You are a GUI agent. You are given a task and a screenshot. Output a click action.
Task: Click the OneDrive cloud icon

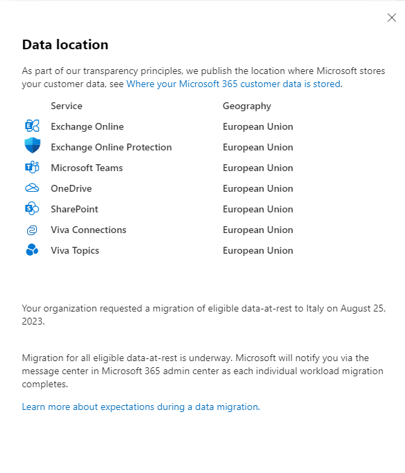click(x=32, y=188)
